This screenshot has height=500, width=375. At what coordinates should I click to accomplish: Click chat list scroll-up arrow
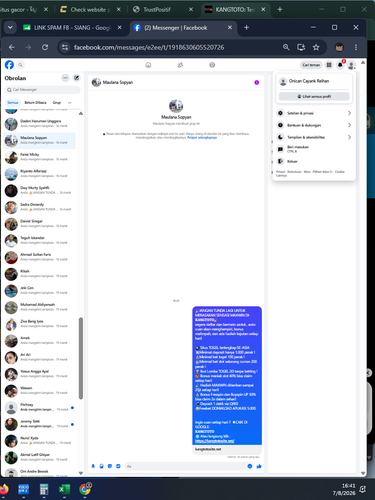coord(81,114)
